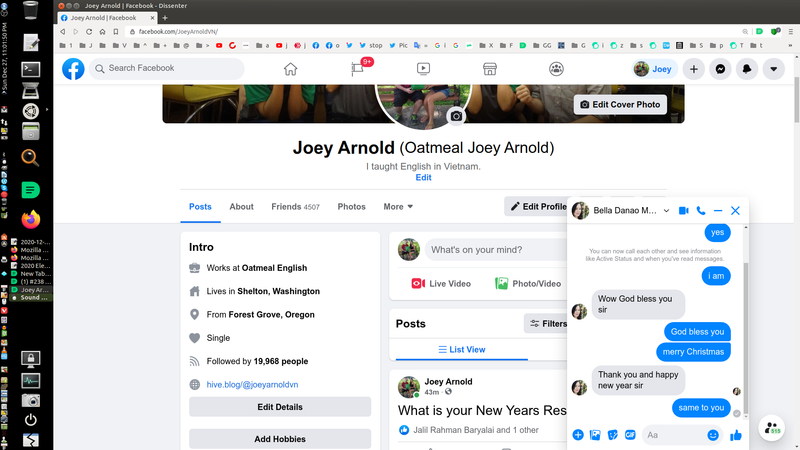The width and height of the screenshot is (800, 450).
Task: Send a thumbs-up like in chat
Action: pyautogui.click(x=737, y=435)
